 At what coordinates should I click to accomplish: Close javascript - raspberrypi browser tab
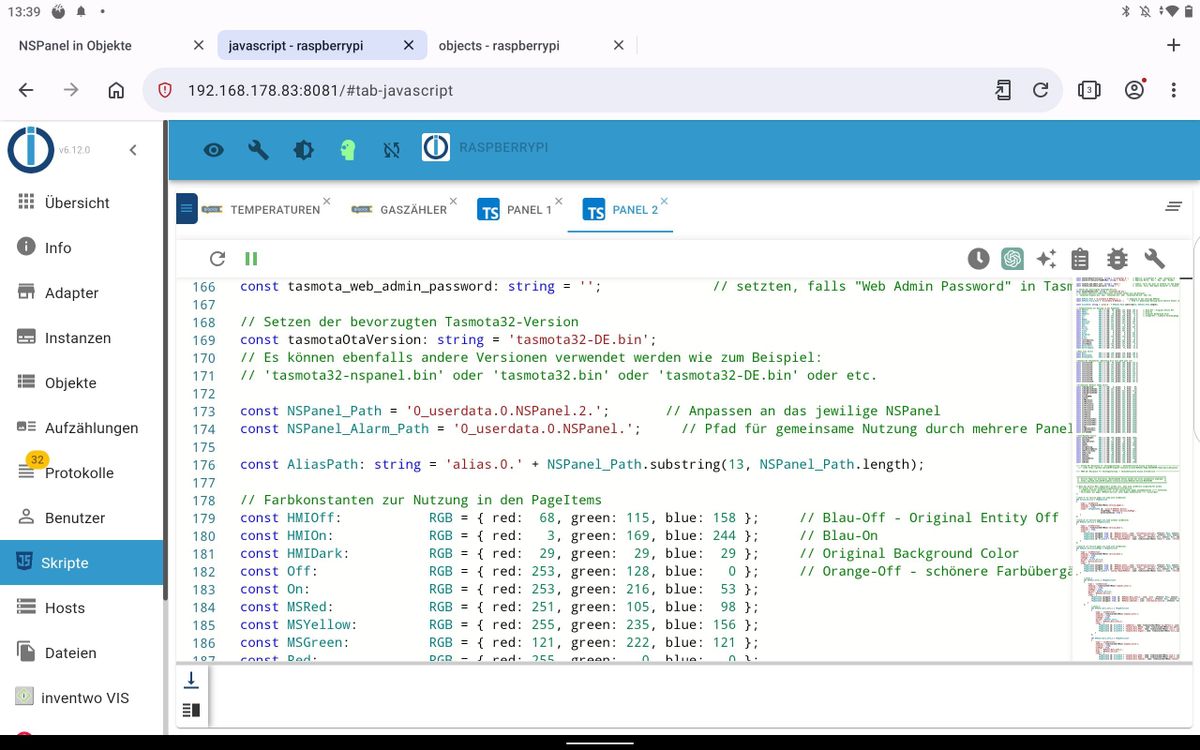[408, 45]
